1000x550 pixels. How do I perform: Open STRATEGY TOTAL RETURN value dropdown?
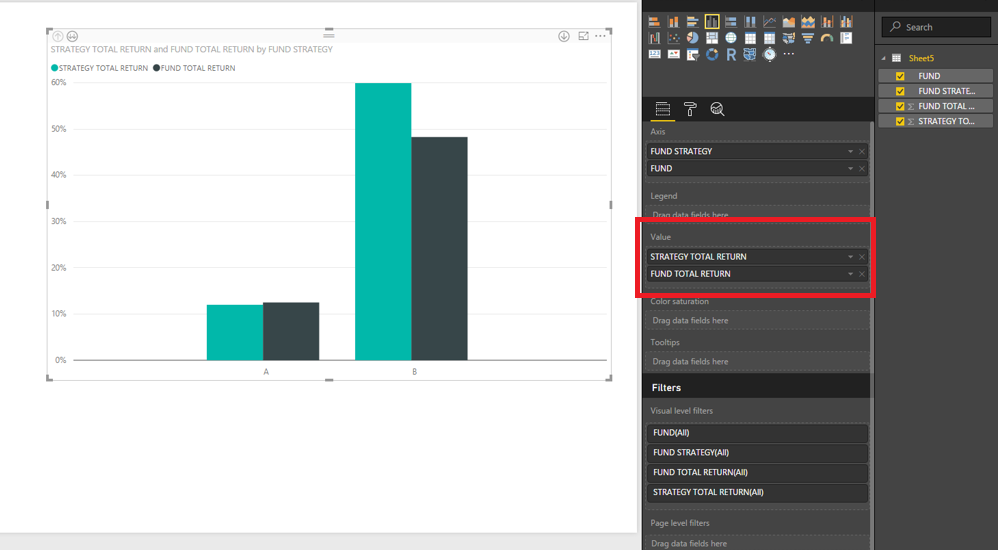click(850, 256)
